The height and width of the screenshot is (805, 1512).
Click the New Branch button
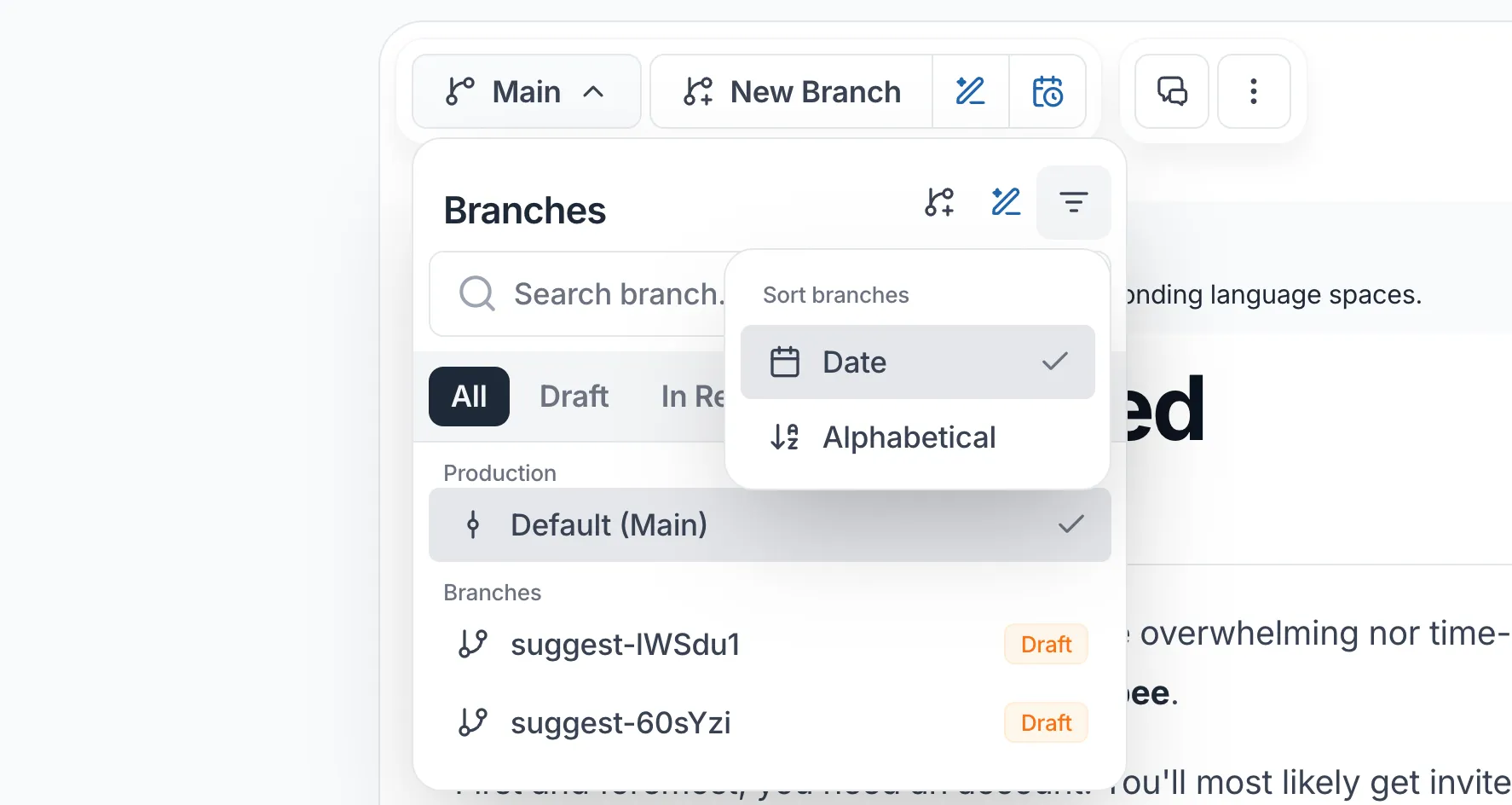click(791, 91)
